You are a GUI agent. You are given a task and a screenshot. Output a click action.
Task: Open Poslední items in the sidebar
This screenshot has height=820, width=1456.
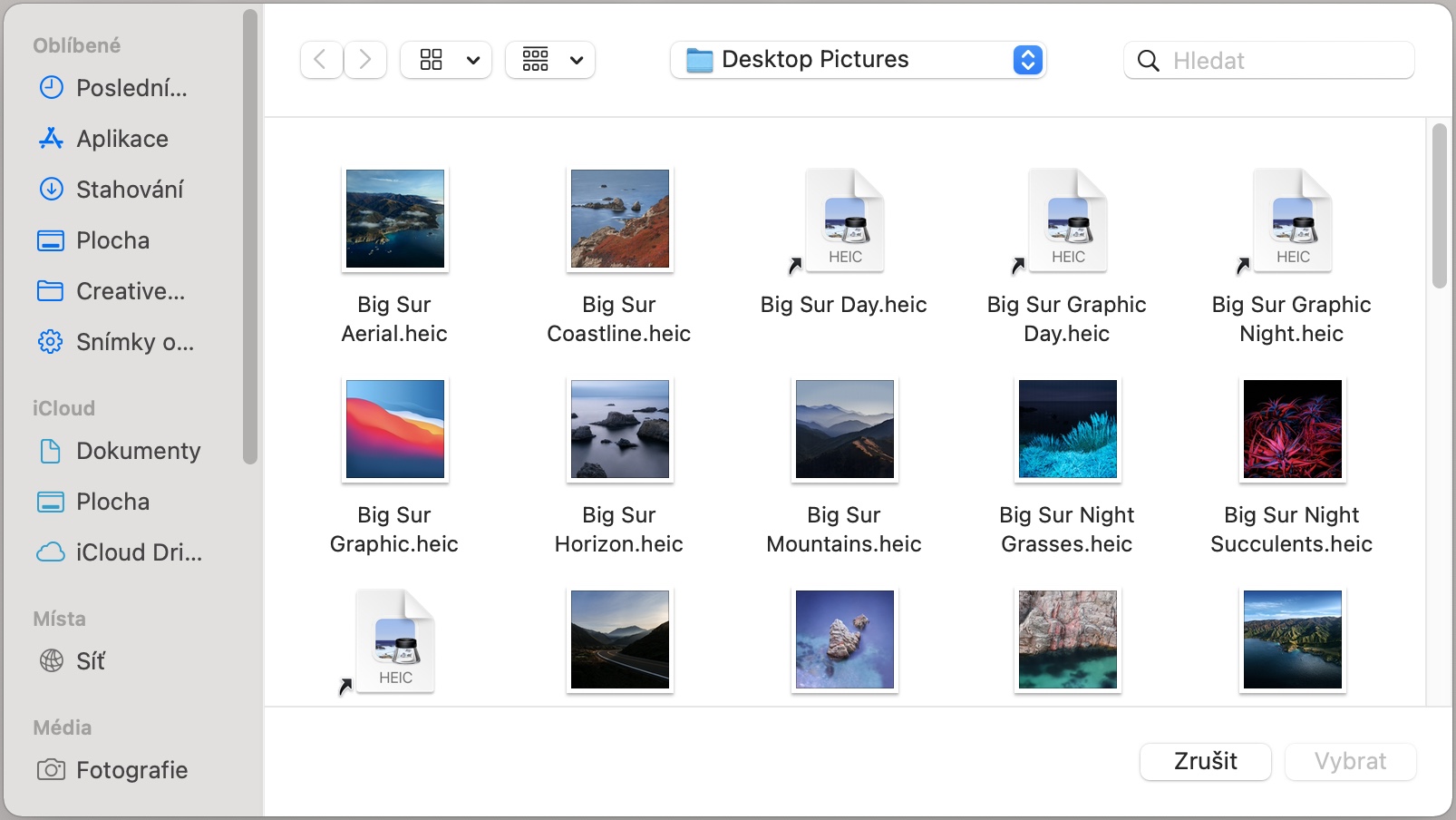tap(131, 88)
